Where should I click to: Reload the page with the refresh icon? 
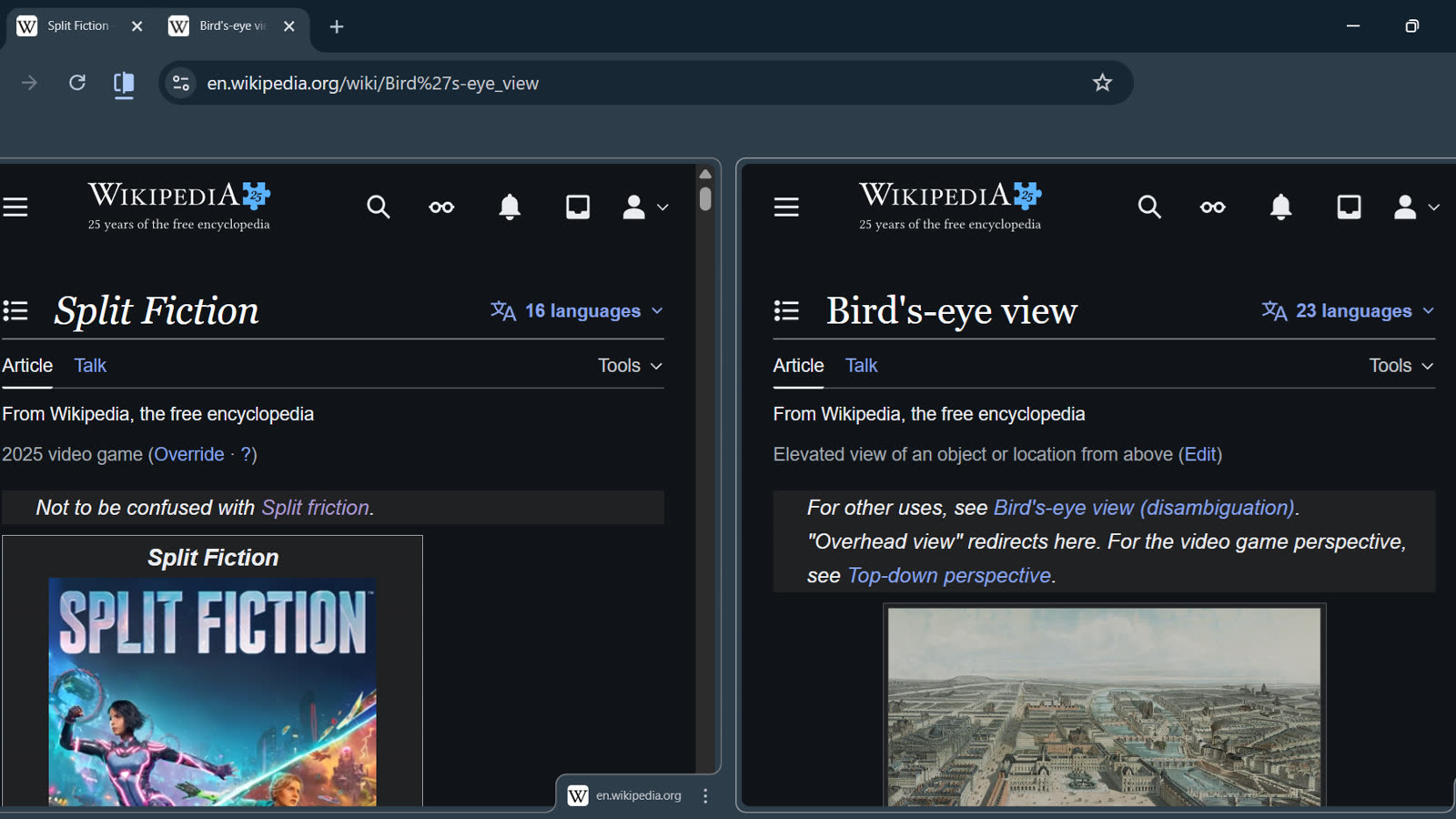77,83
